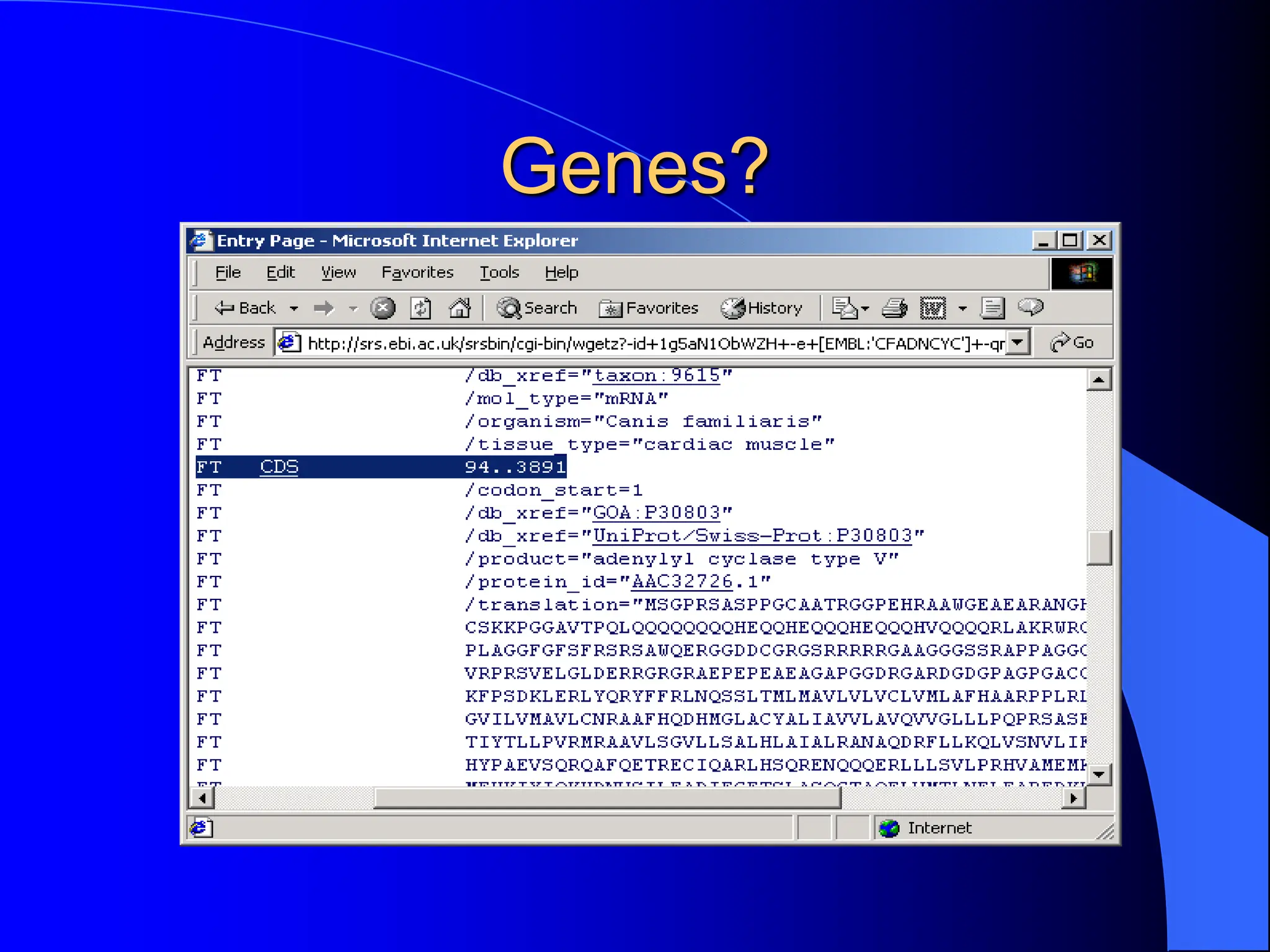Screen dimensions: 1270x952
Task: Click the Stop loading icon
Action: pyautogui.click(x=383, y=308)
